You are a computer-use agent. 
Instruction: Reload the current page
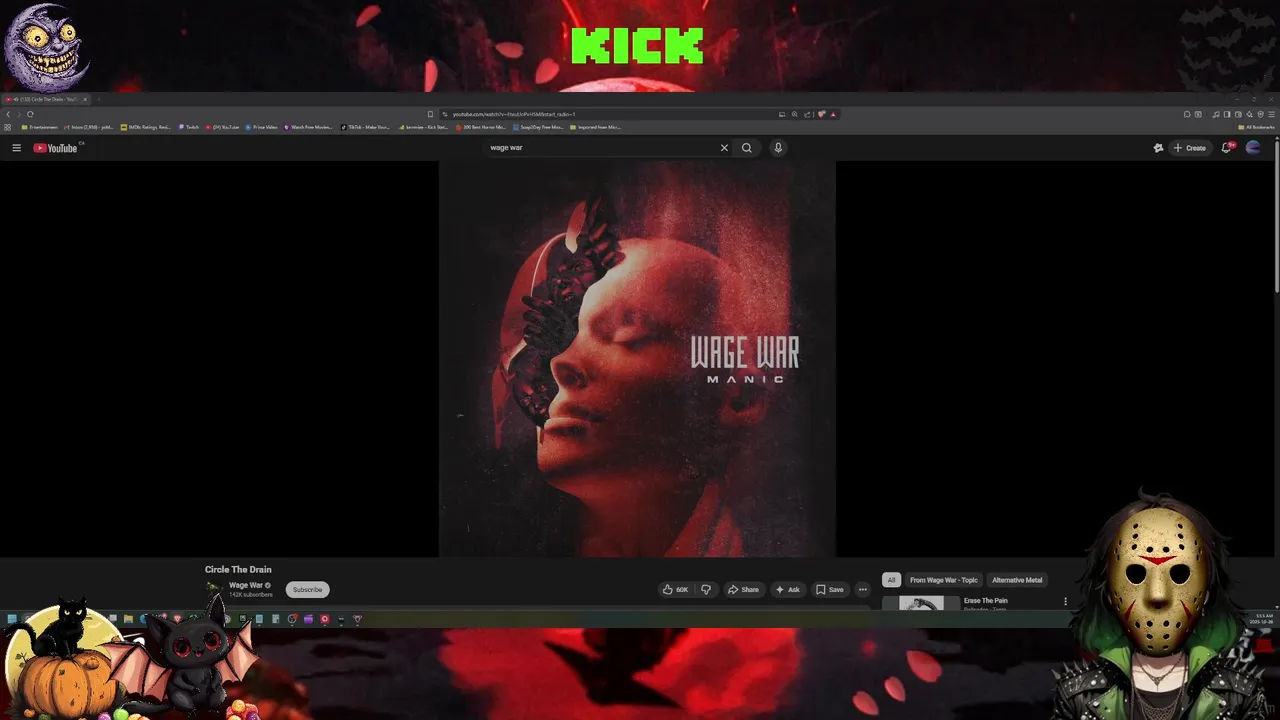point(30,114)
